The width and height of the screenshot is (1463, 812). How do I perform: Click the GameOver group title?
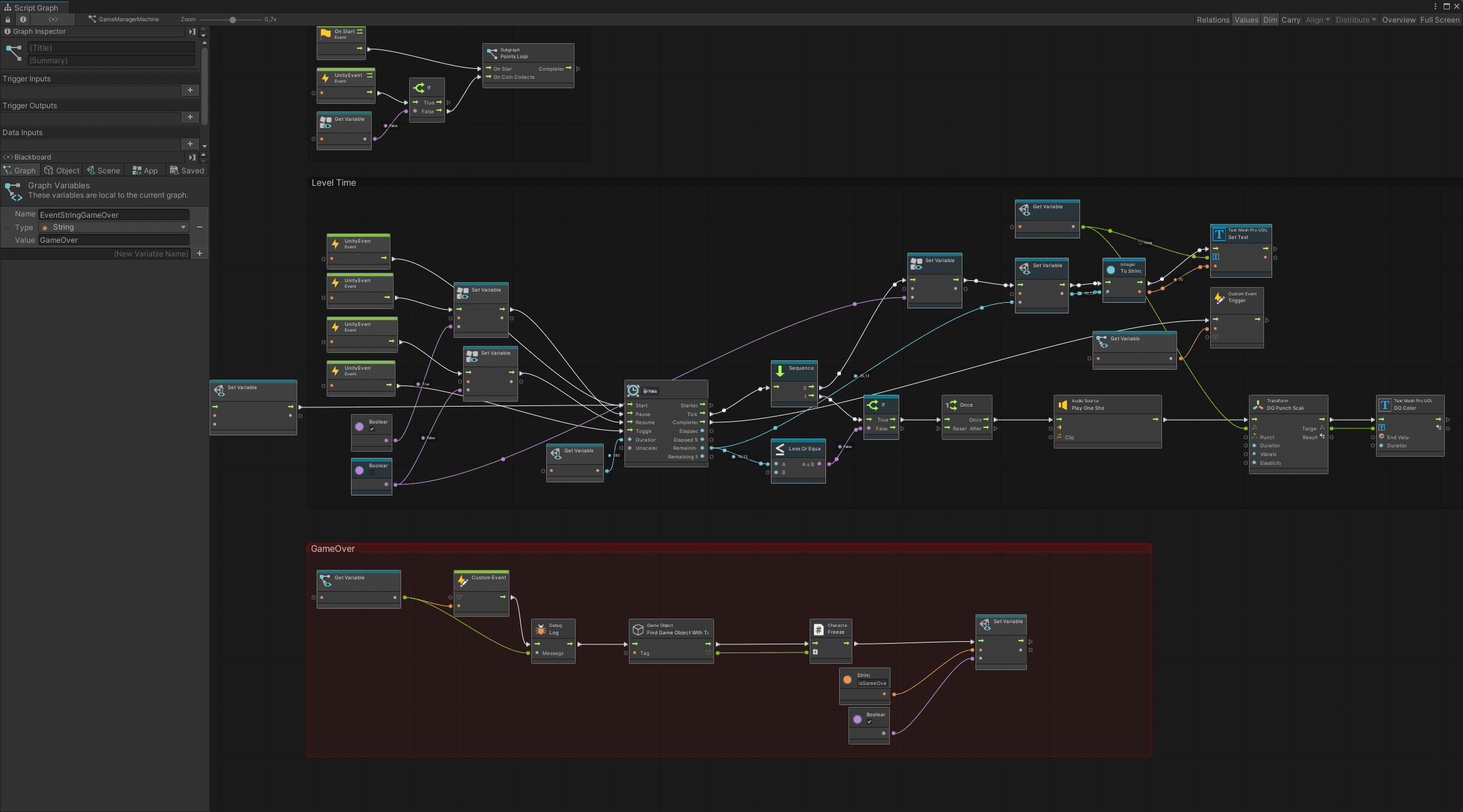333,549
